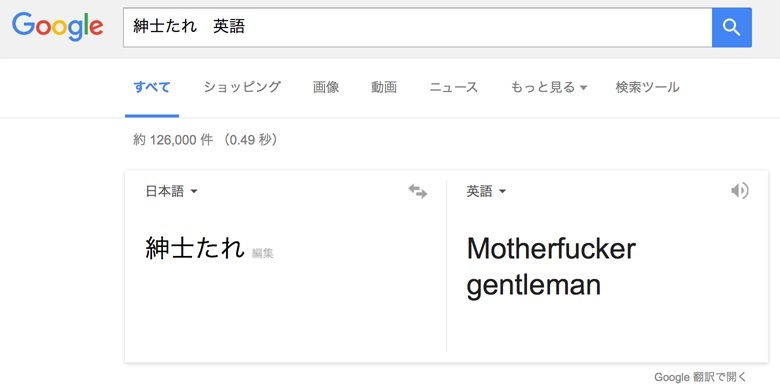This screenshot has height=390, width=780.
Task: Click into the search query field
Action: (x=417, y=27)
